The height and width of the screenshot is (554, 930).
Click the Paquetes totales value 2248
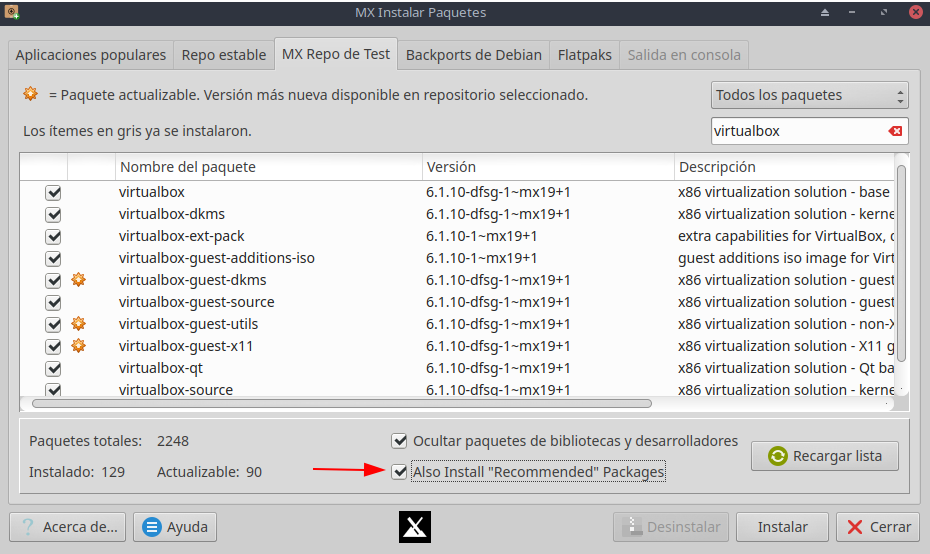pyautogui.click(x=173, y=441)
